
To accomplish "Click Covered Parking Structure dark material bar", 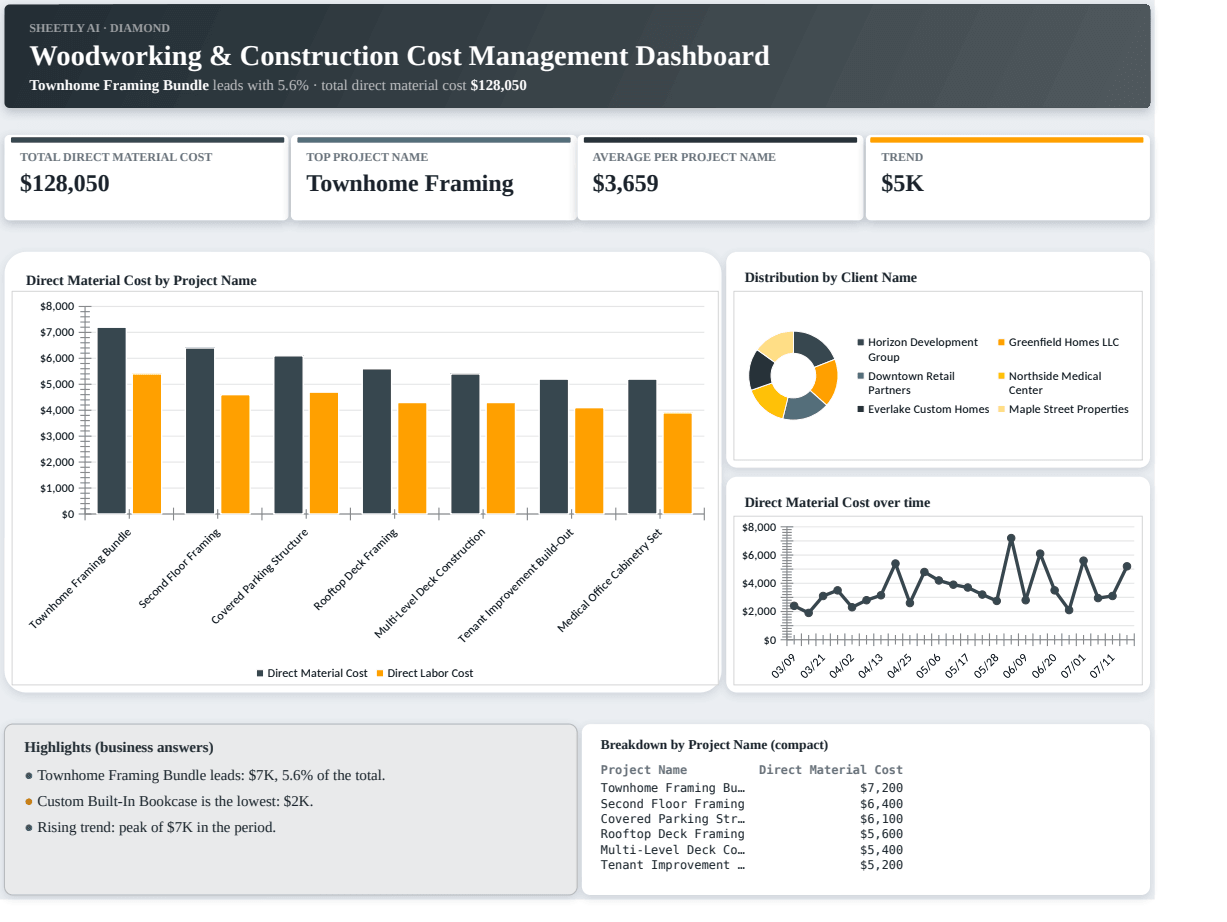I will tap(288, 435).
